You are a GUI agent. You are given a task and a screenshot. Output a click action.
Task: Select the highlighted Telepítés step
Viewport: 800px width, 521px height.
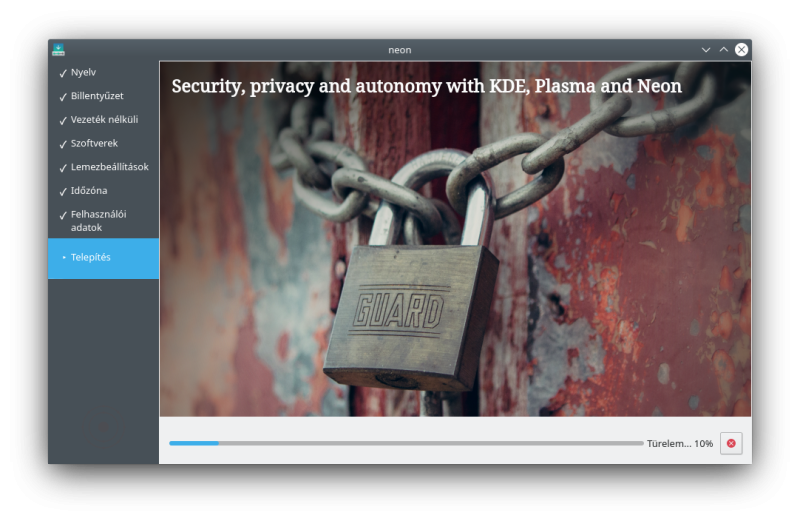click(104, 258)
